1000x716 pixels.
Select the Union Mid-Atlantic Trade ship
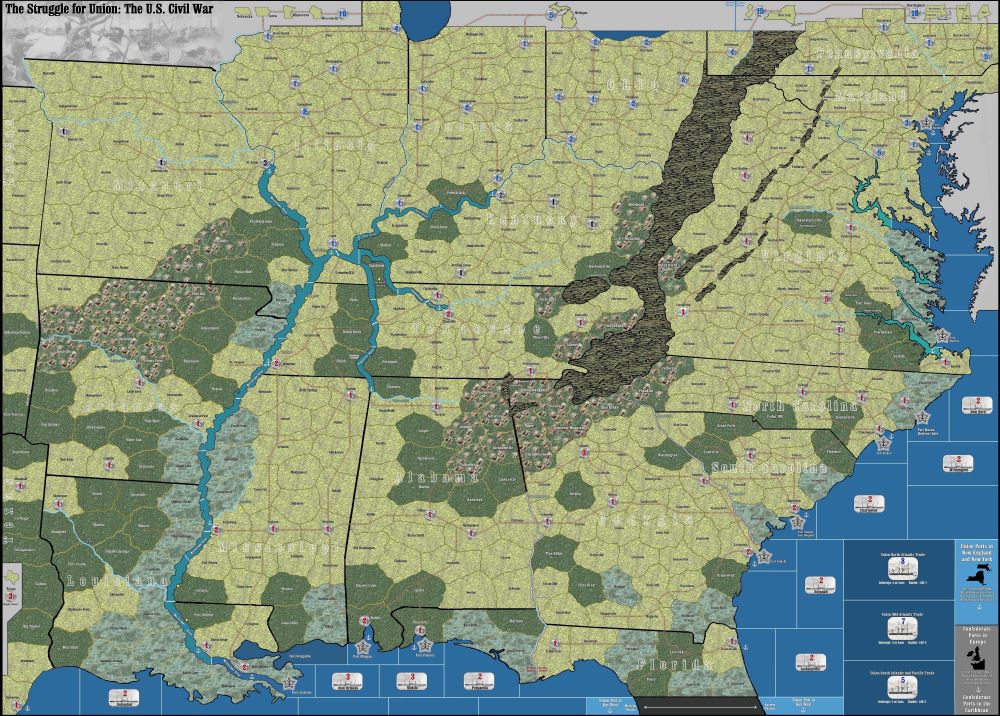tap(903, 627)
